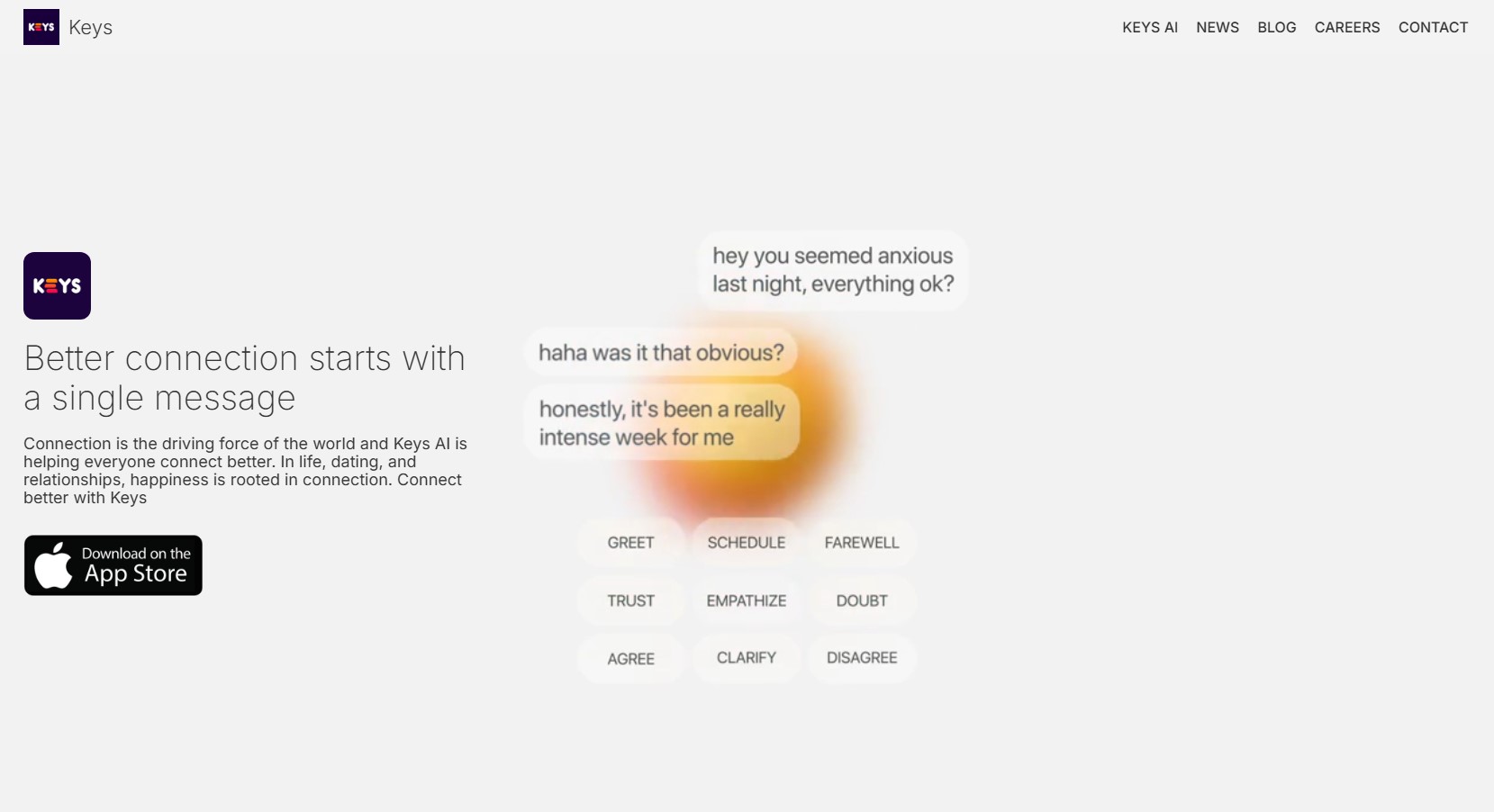Click the Apple logo on download badge
1494x812 pixels.
(x=53, y=565)
